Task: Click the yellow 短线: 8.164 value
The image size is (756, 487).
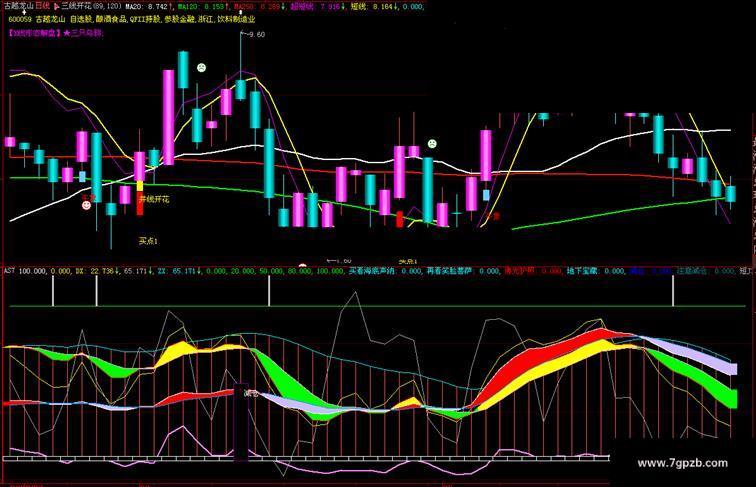Action: (x=375, y=7)
